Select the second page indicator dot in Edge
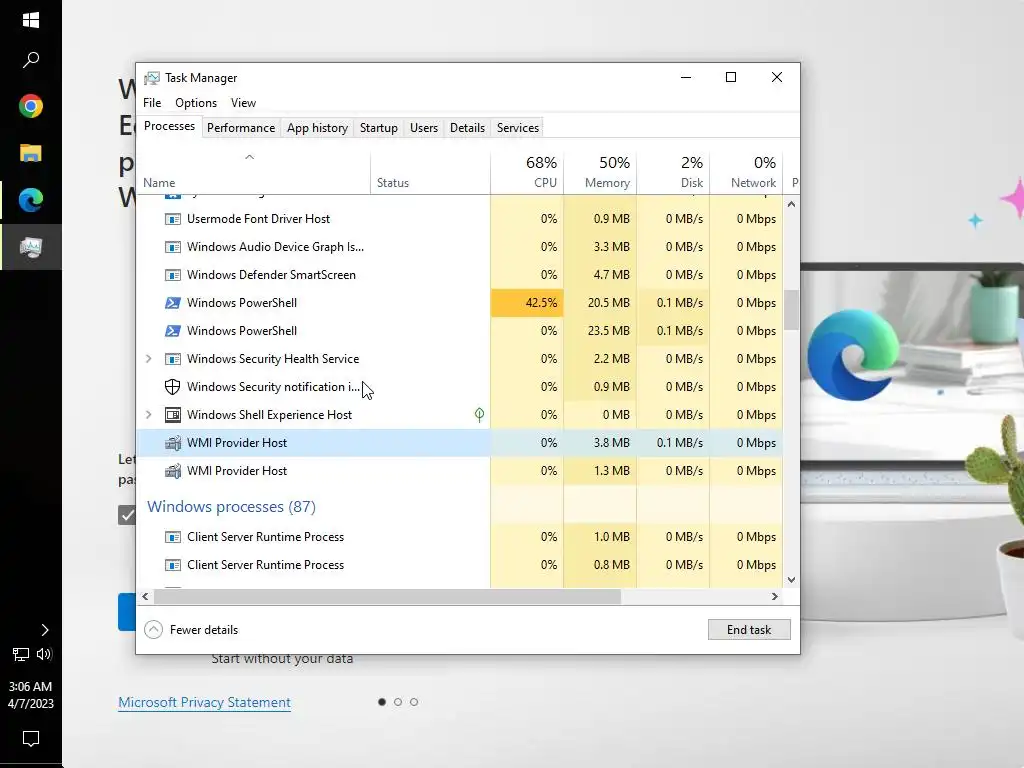 [x=398, y=702]
